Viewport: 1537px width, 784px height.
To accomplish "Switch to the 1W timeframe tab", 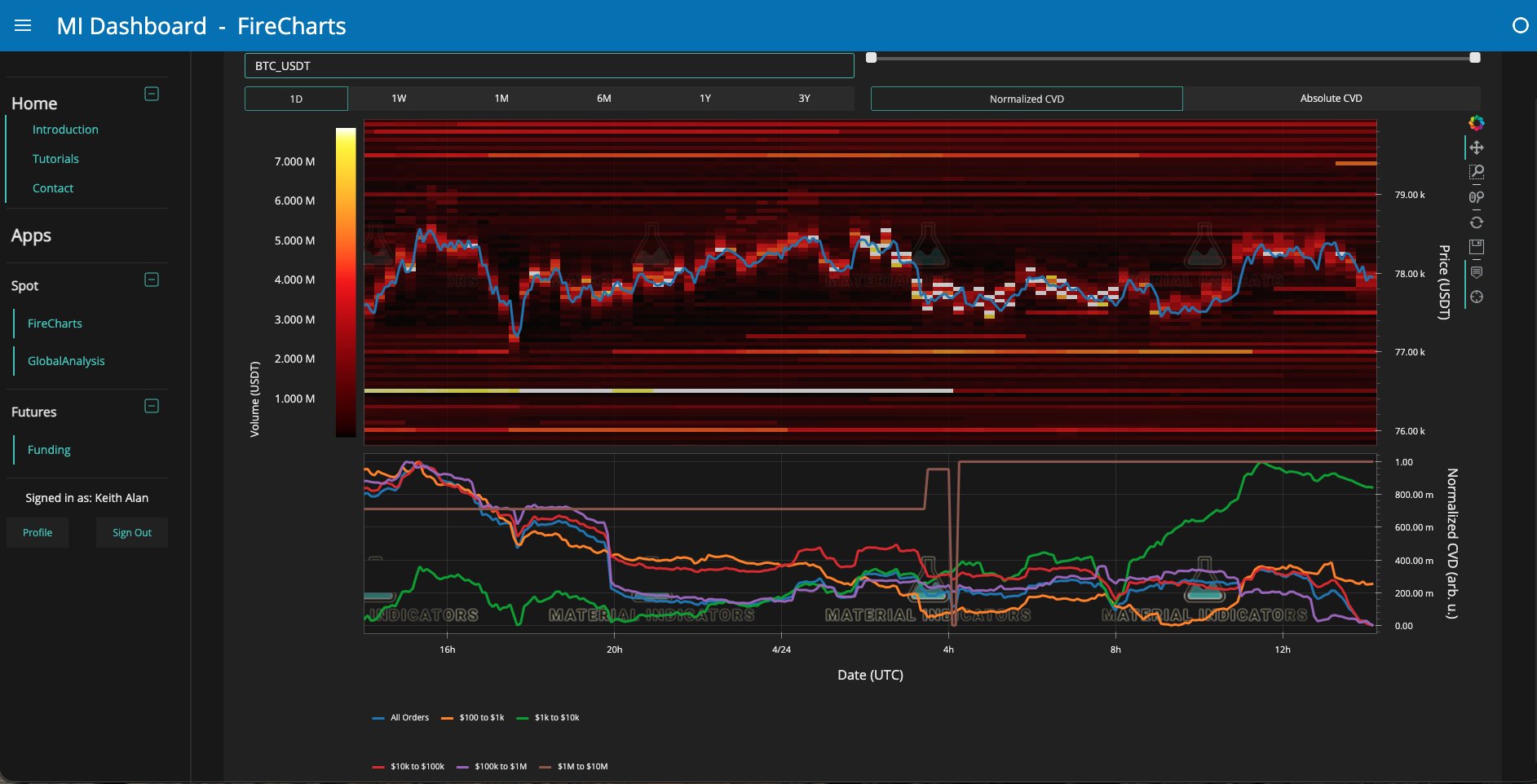I will coord(399,99).
